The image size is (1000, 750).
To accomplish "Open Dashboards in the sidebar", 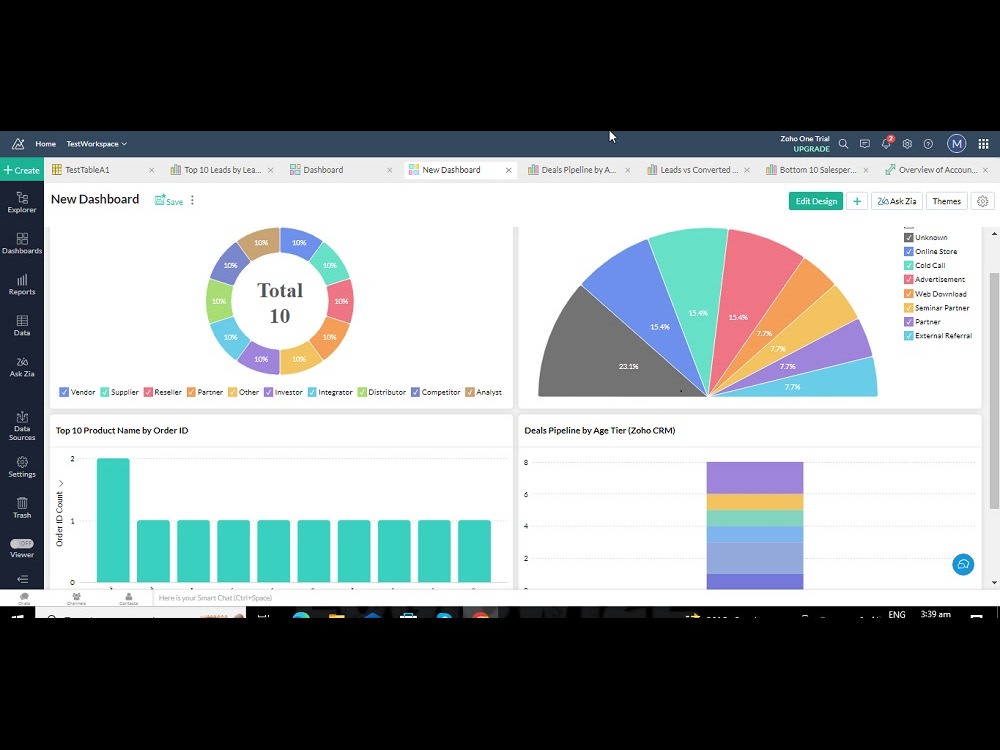I will (x=22, y=244).
